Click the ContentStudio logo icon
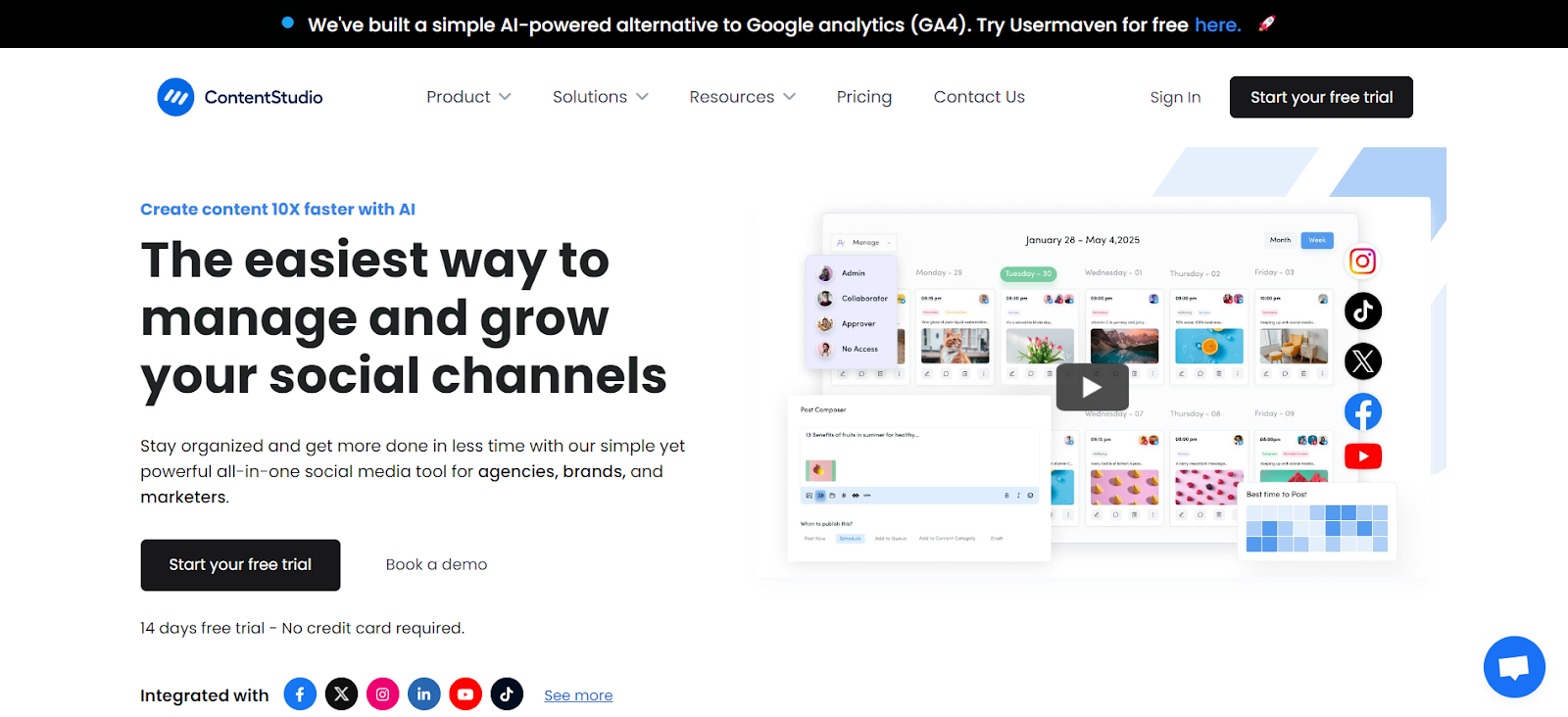 (175, 97)
